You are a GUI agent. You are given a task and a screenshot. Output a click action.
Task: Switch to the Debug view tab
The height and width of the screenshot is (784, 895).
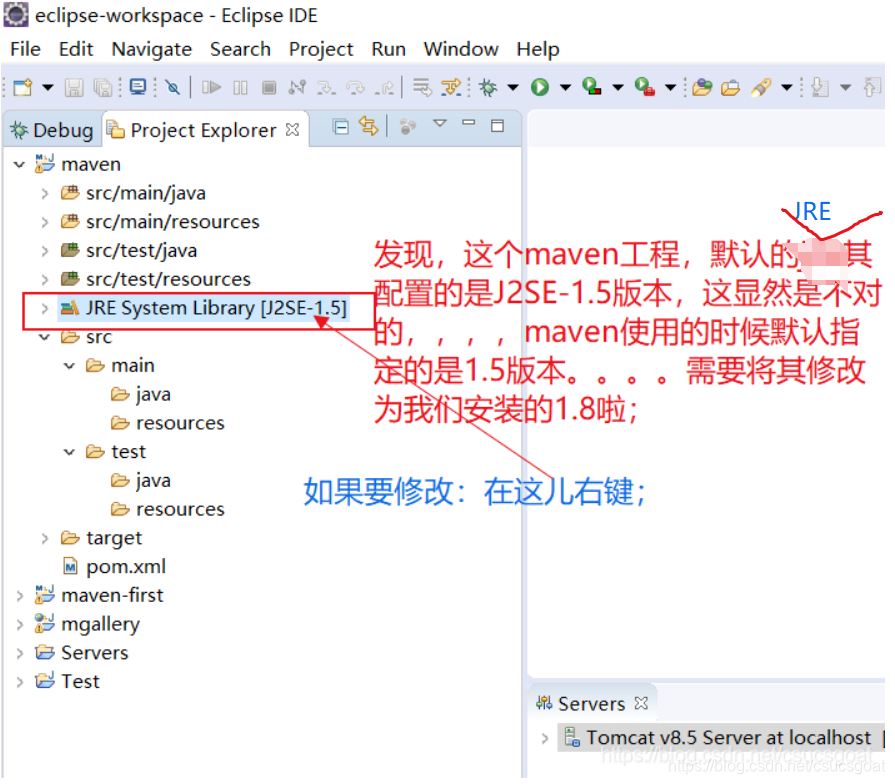(x=53, y=131)
